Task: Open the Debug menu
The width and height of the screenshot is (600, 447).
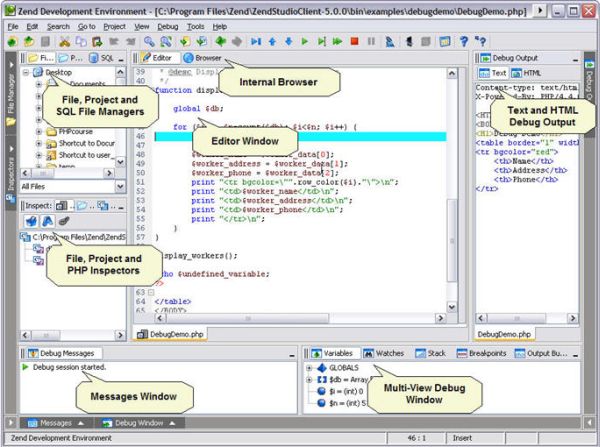Action: (167, 25)
